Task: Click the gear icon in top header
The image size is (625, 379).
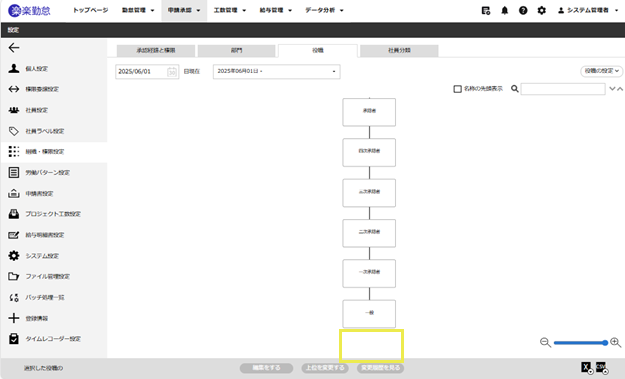Action: tap(541, 10)
